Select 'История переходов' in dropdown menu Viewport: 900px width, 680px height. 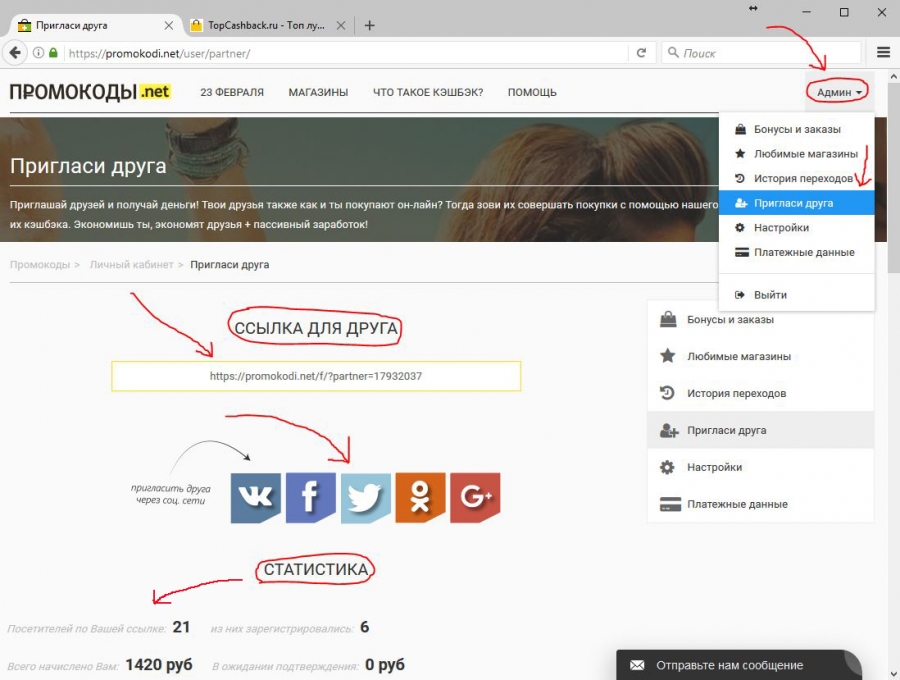[797, 178]
